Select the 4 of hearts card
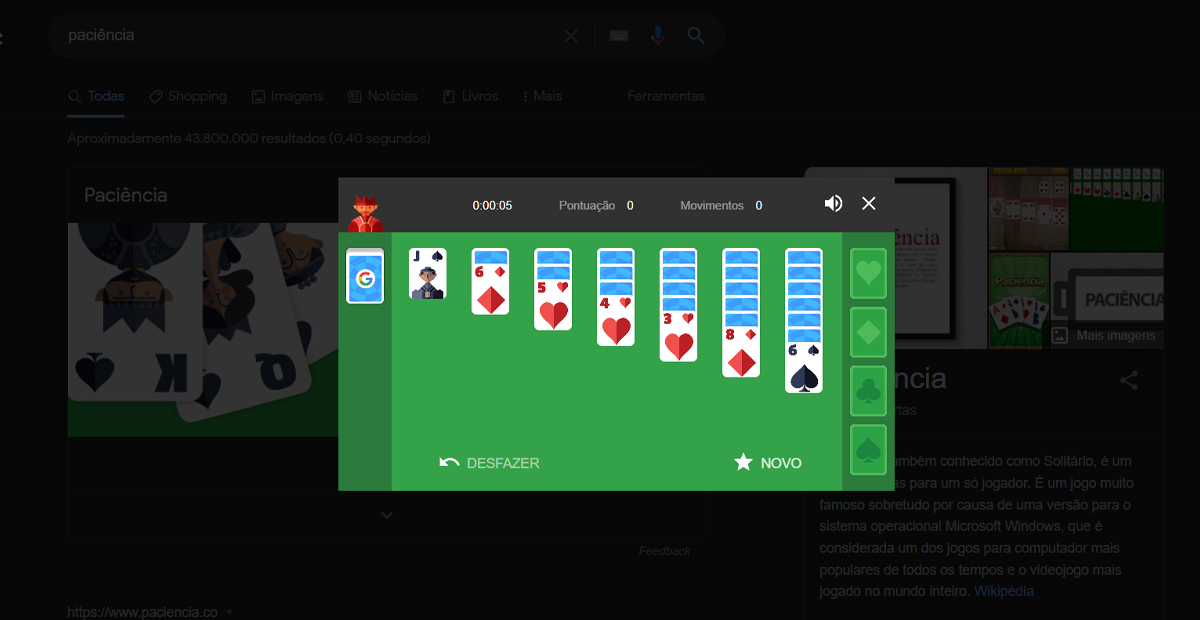The height and width of the screenshot is (620, 1200). click(x=616, y=319)
